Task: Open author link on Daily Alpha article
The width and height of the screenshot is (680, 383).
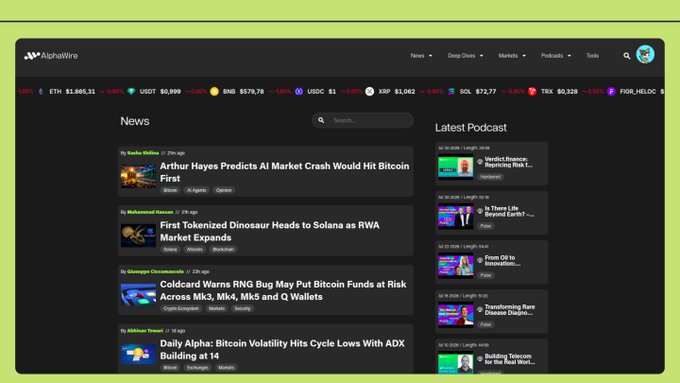Action: click(145, 331)
